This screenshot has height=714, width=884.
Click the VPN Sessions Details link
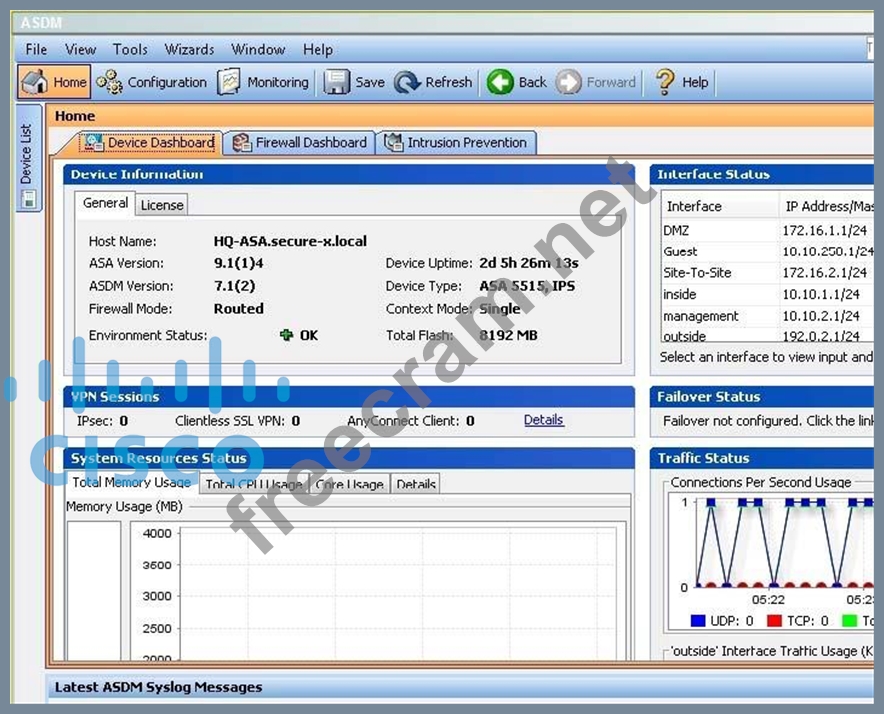[543, 420]
